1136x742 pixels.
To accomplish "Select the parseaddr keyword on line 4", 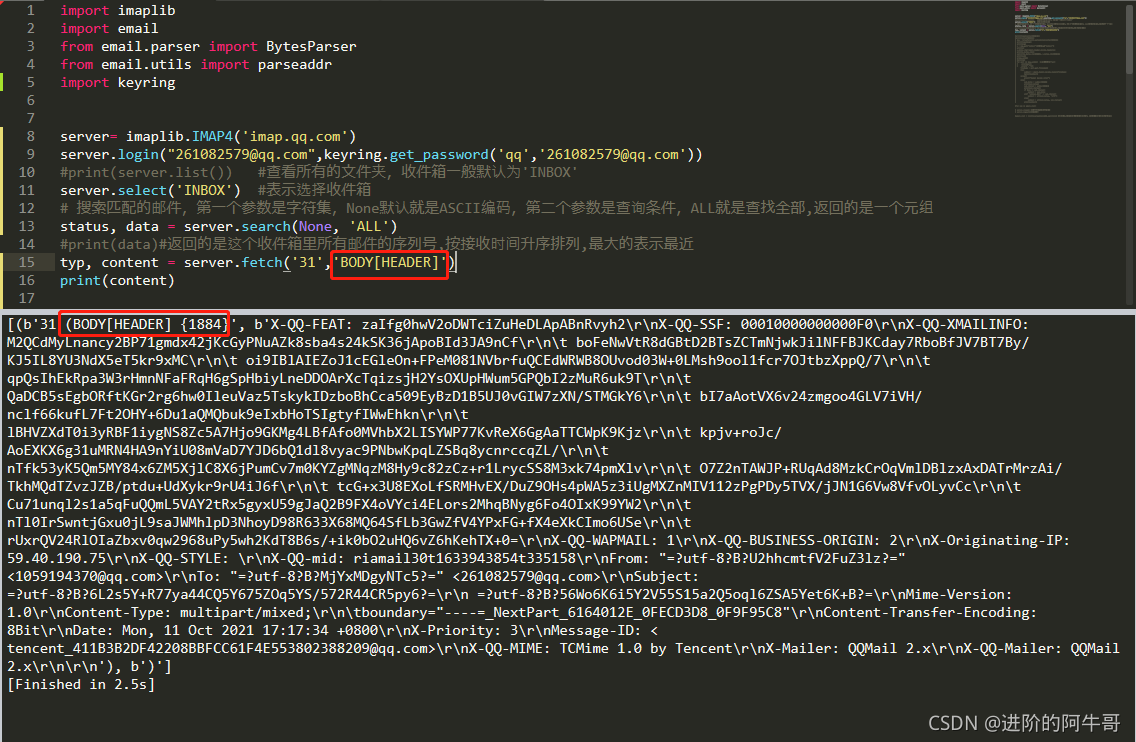I will click(294, 64).
